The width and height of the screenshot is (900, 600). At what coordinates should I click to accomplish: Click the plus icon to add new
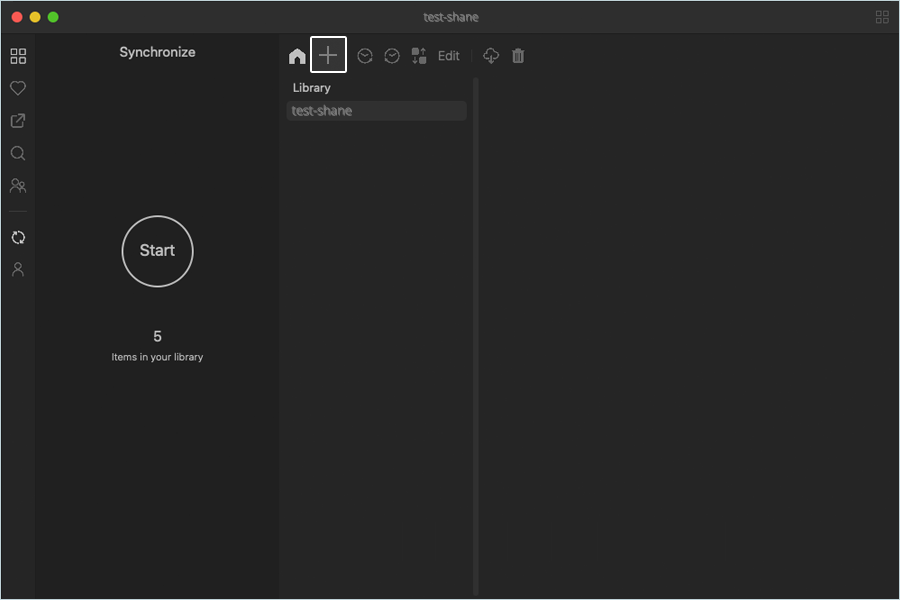pyautogui.click(x=328, y=55)
